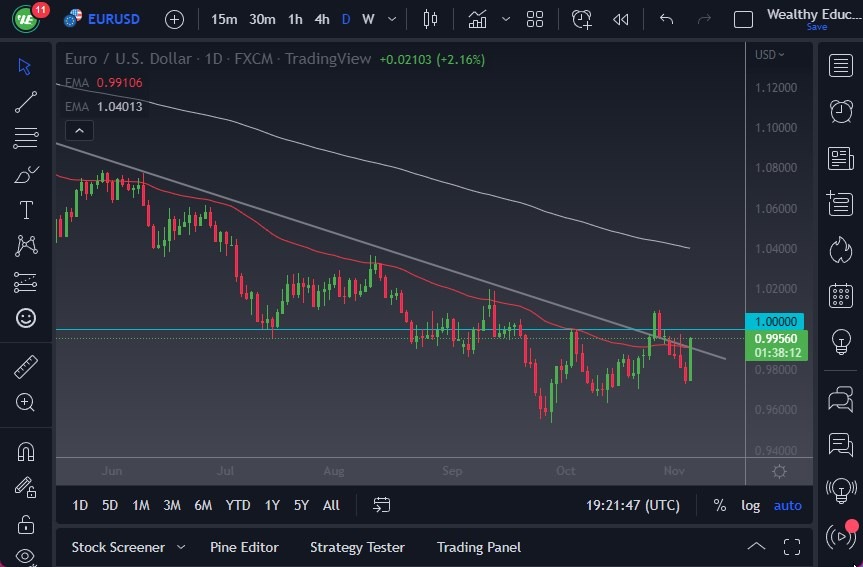863x567 pixels.
Task: Collapse the indicator legend chevron
Action: pos(78,130)
